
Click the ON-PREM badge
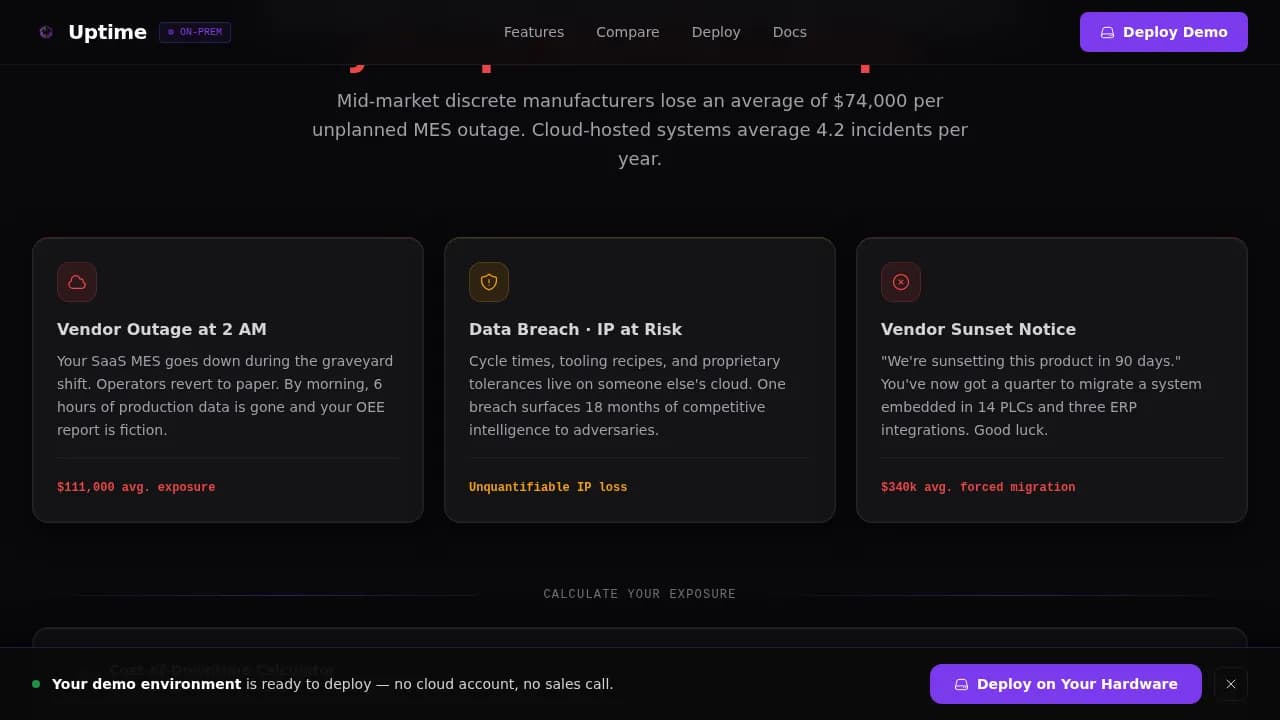[x=195, y=32]
